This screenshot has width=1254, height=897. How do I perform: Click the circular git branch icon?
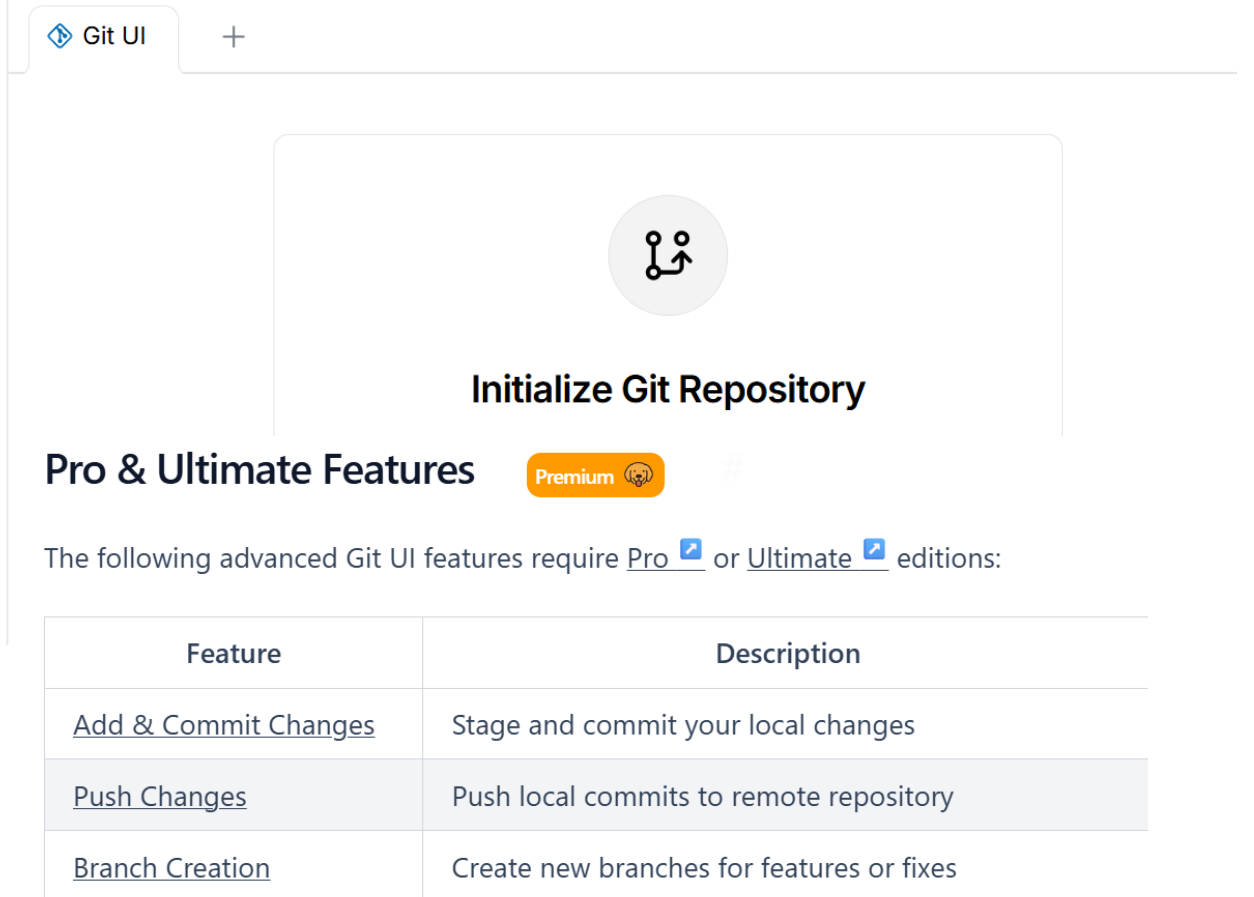click(x=668, y=255)
